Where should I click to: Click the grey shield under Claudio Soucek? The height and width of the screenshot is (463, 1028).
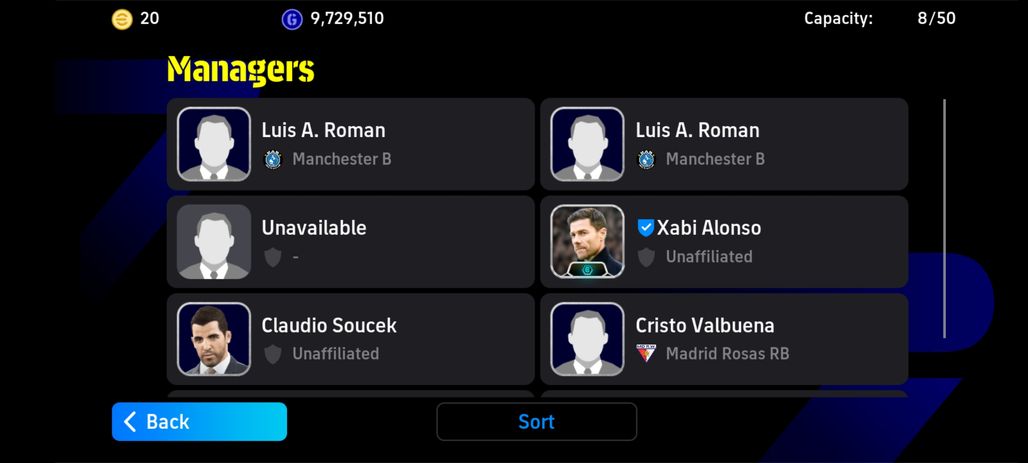(273, 354)
